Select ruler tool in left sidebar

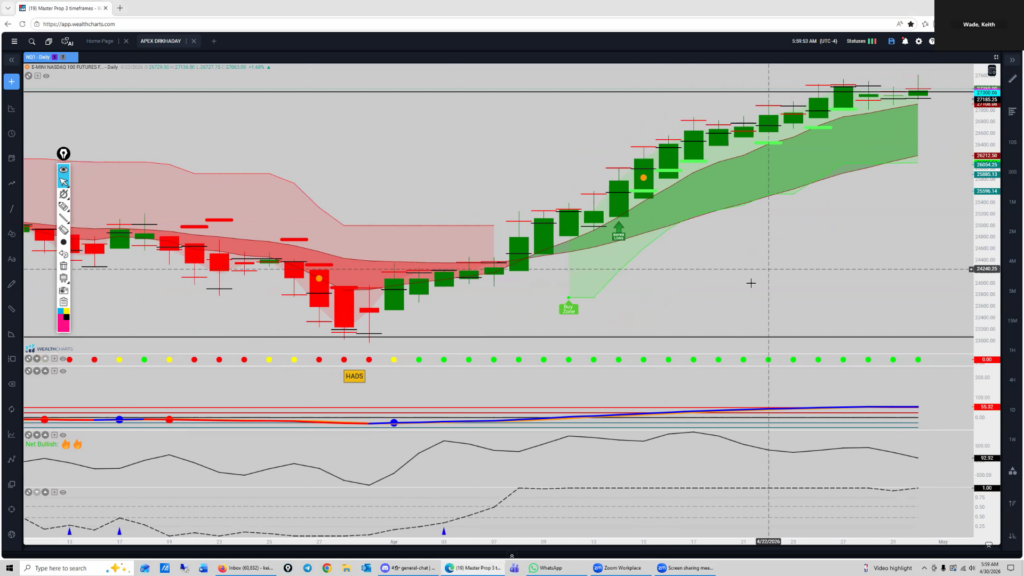click(x=12, y=309)
